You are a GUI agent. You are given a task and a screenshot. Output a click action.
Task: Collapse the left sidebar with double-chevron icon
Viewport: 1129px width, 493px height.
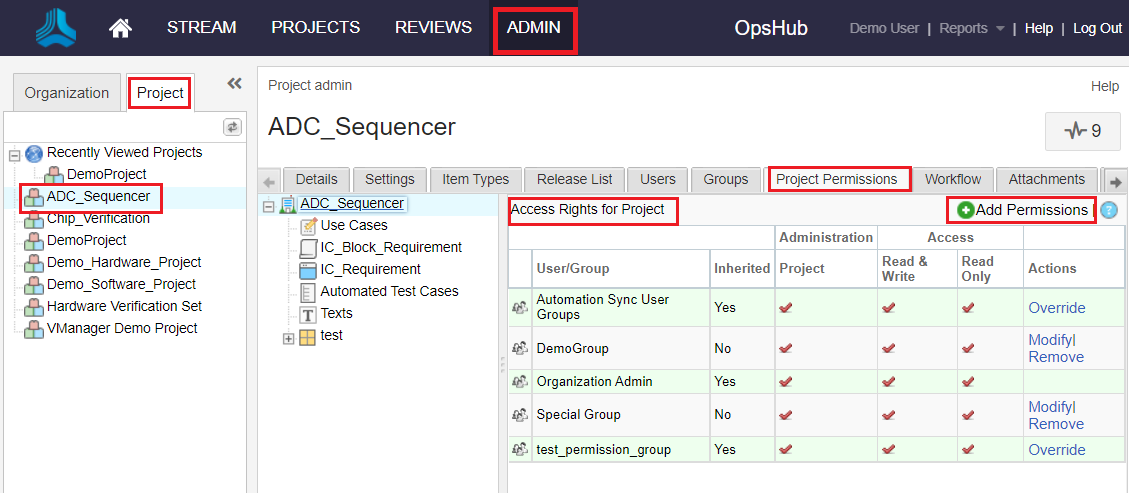coord(235,84)
